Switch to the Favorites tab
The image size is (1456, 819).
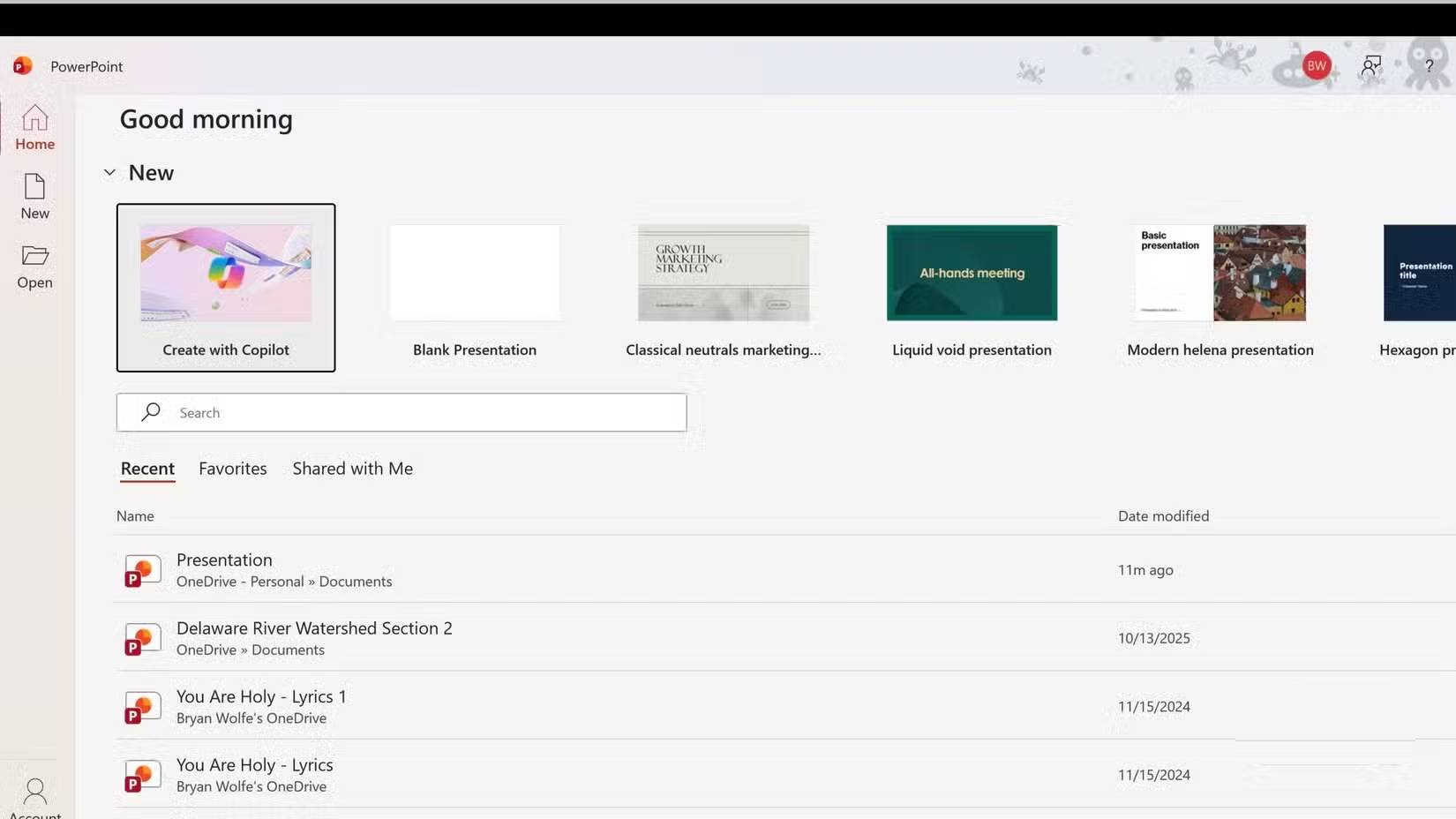click(x=233, y=469)
